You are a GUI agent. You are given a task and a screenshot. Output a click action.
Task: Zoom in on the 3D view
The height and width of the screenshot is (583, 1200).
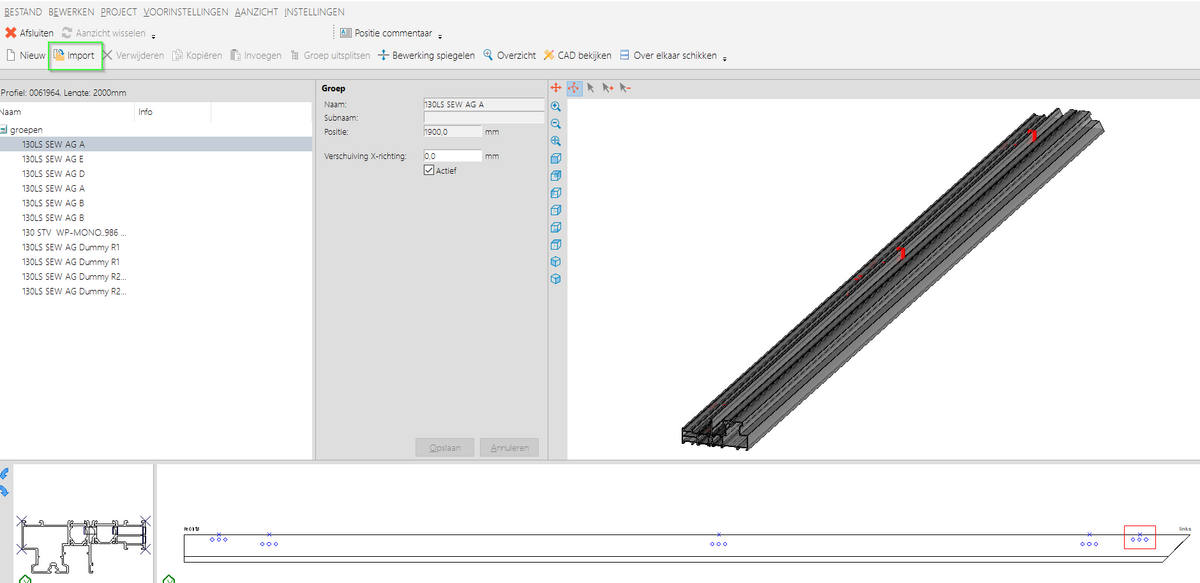tap(556, 106)
